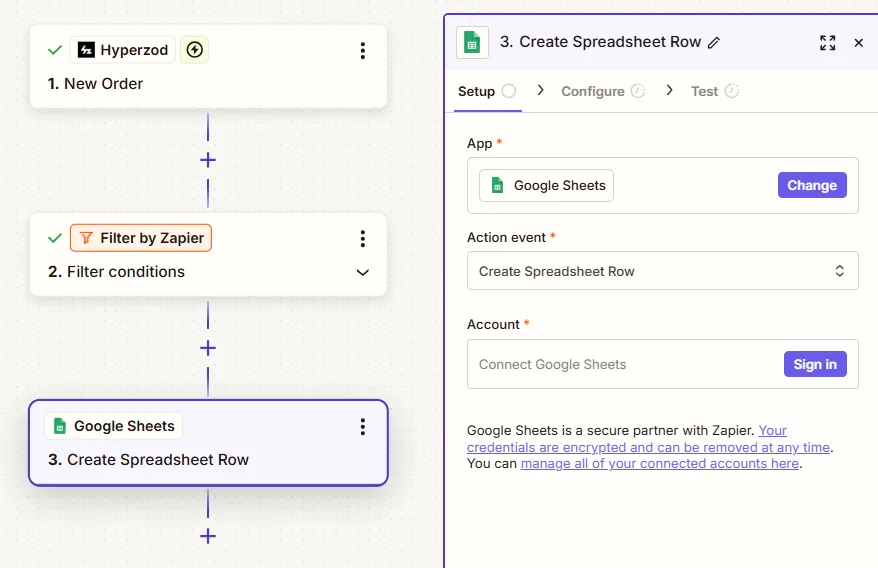Click the instant trigger lightning icon

[x=194, y=50]
